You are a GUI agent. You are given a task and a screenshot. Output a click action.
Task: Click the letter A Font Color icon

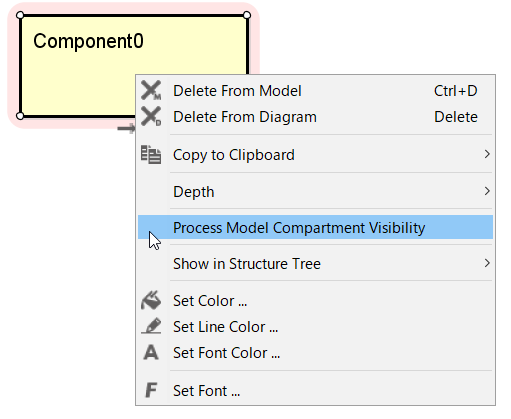tap(151, 352)
